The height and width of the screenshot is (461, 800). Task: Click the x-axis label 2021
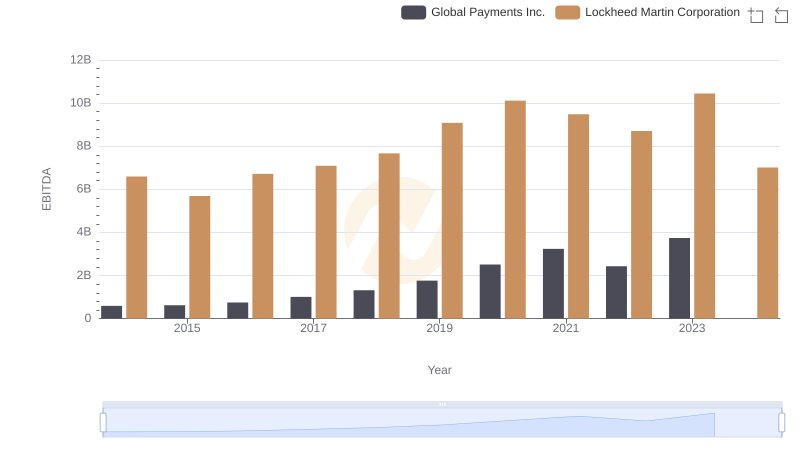click(x=565, y=328)
